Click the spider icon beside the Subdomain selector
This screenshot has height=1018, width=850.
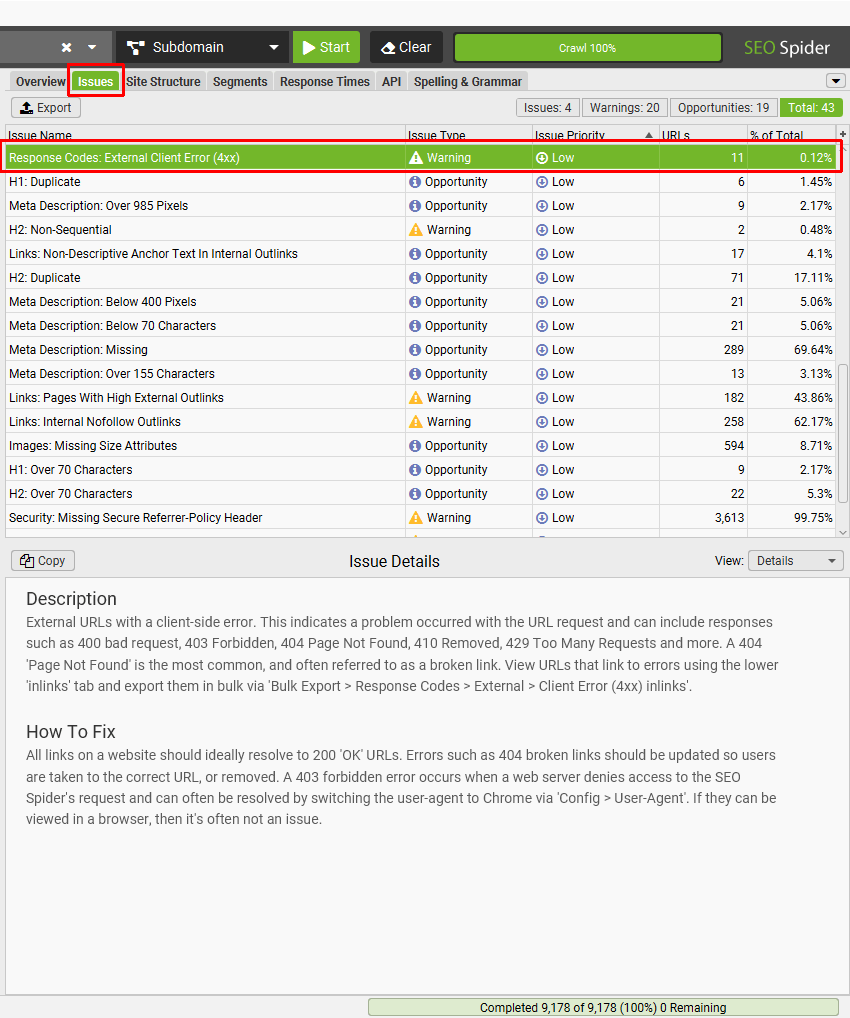pyautogui.click(x=137, y=46)
